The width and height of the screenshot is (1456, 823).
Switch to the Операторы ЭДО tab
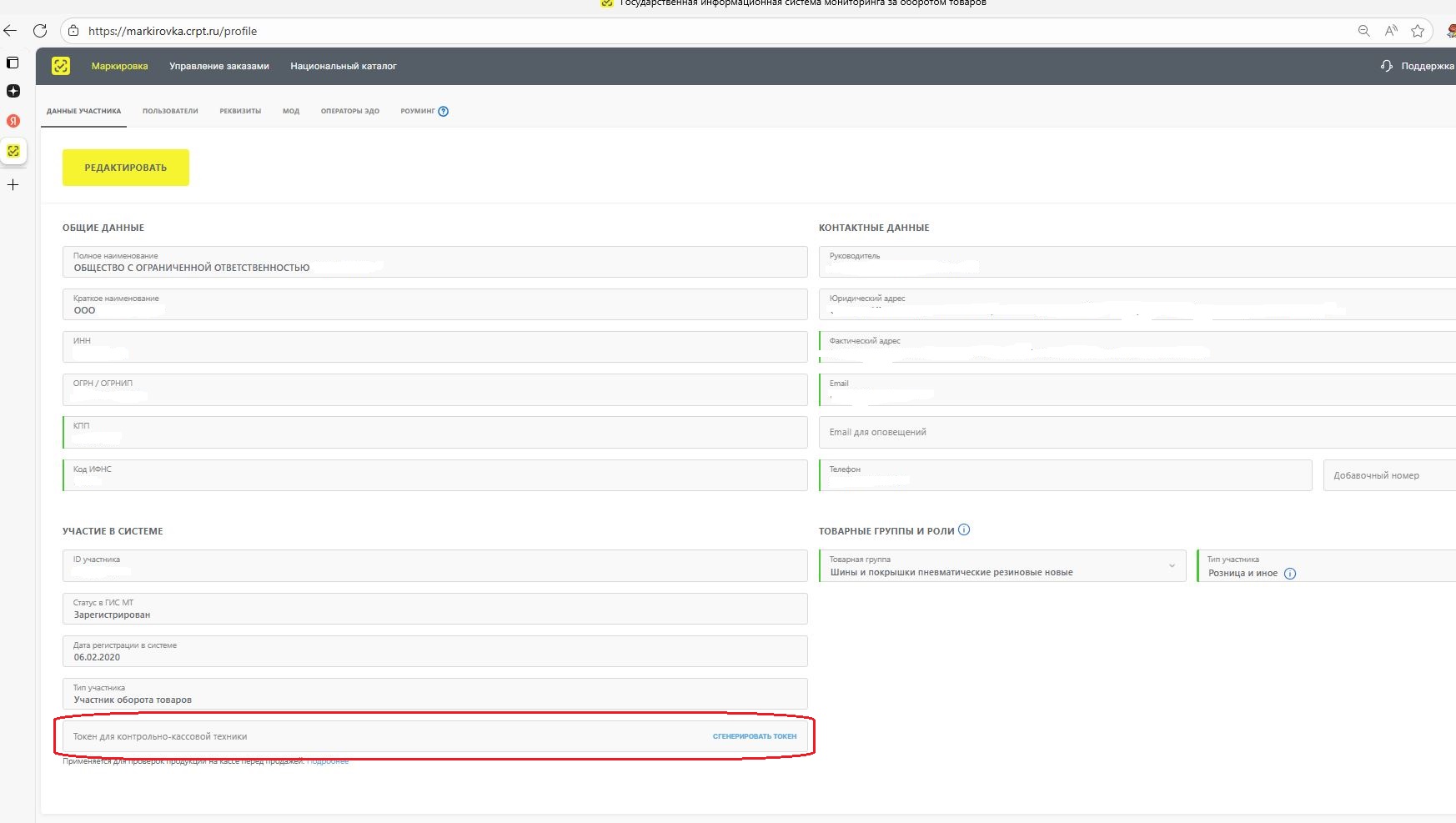pos(350,111)
